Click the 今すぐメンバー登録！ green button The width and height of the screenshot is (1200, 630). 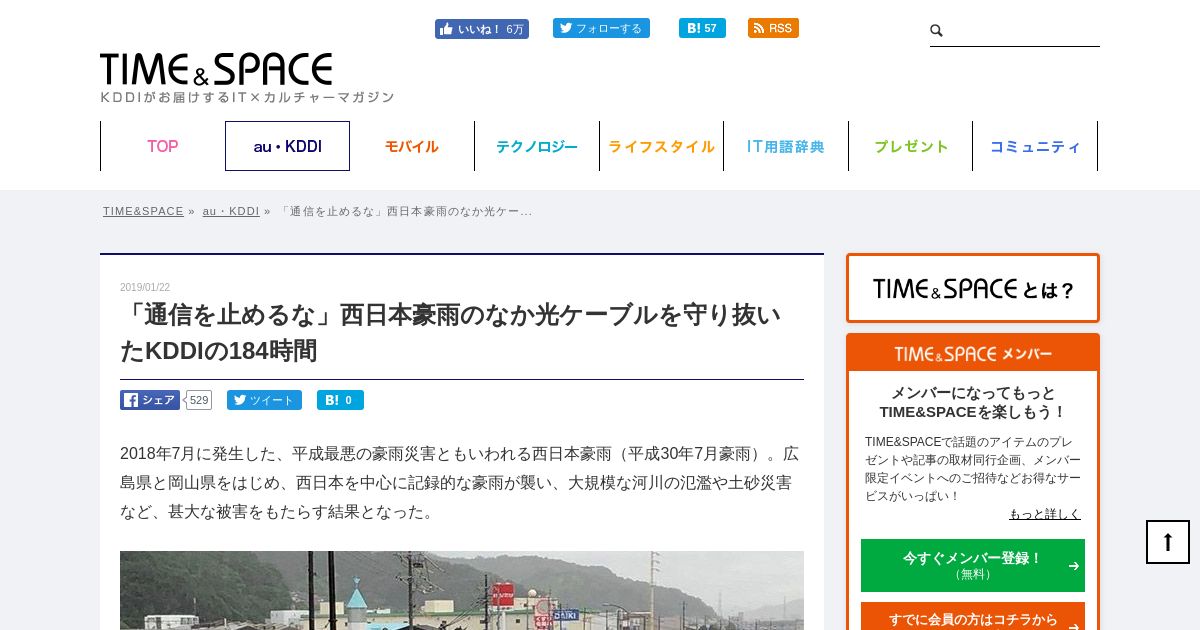[x=973, y=565]
